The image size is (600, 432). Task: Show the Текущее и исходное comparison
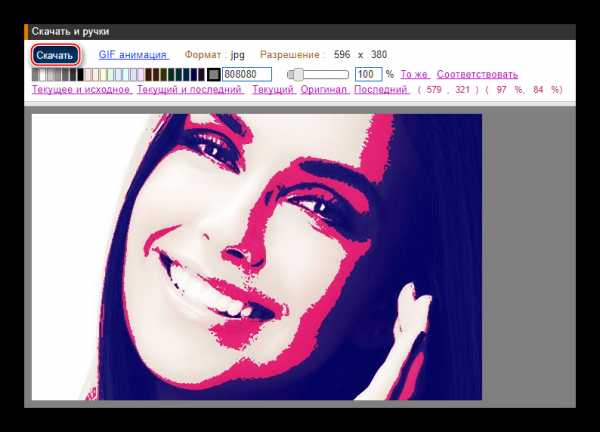pyautogui.click(x=81, y=90)
